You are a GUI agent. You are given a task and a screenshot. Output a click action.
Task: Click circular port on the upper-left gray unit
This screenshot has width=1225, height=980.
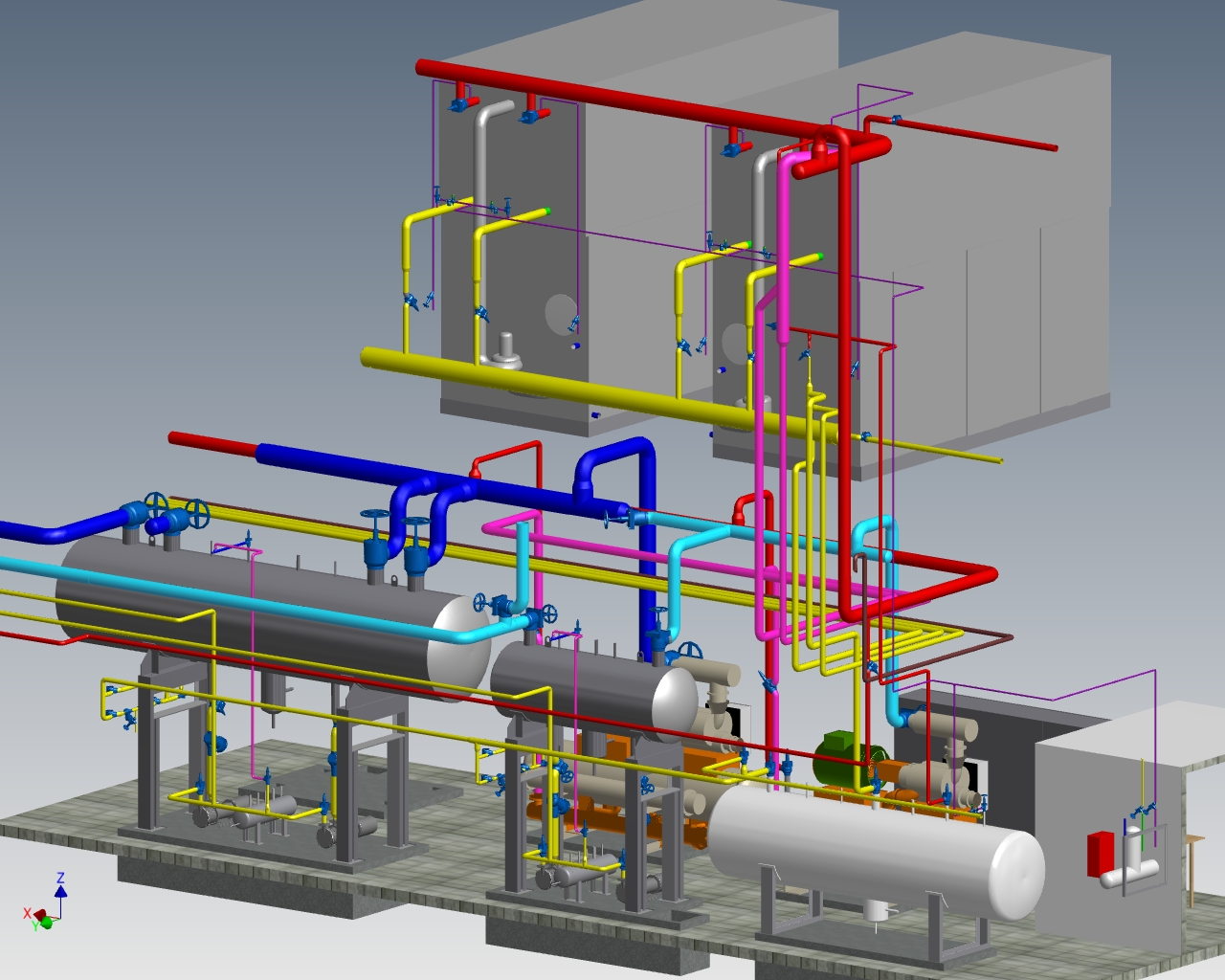click(561, 311)
